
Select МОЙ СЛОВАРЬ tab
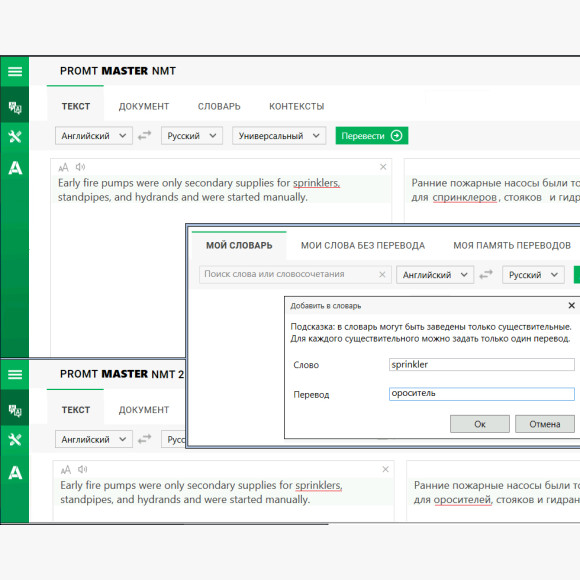[x=239, y=246]
